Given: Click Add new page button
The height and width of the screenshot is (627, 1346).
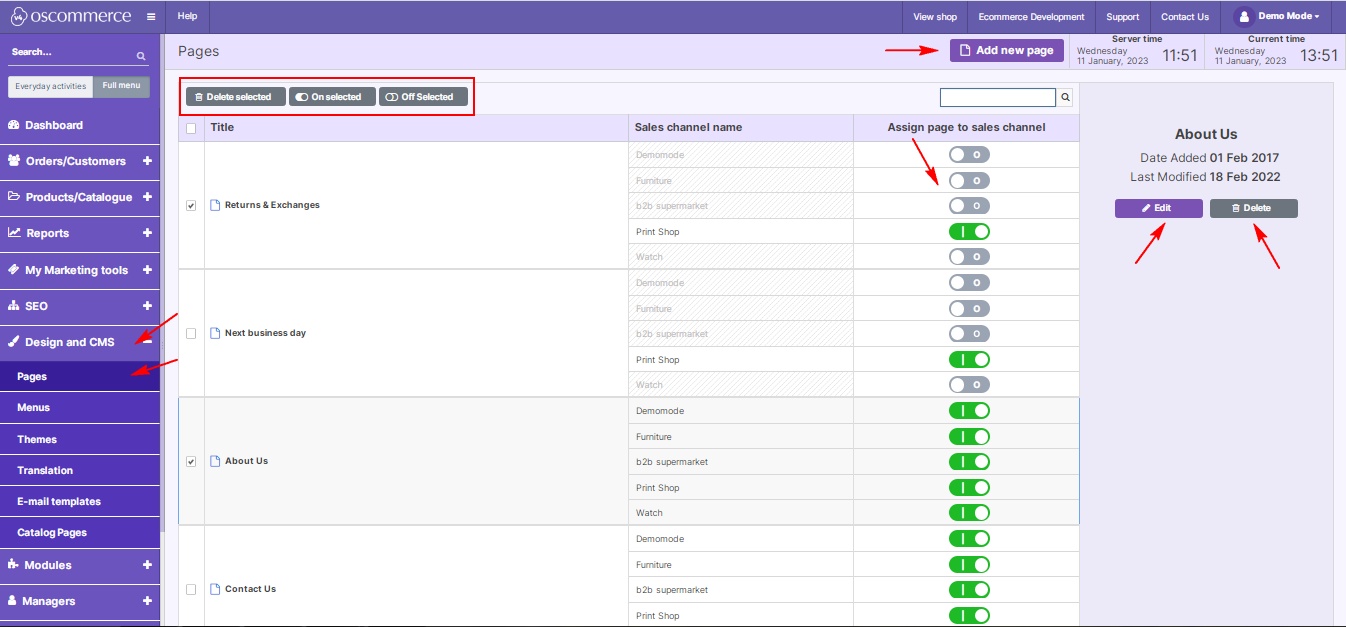Looking at the screenshot, I should tap(1006, 50).
